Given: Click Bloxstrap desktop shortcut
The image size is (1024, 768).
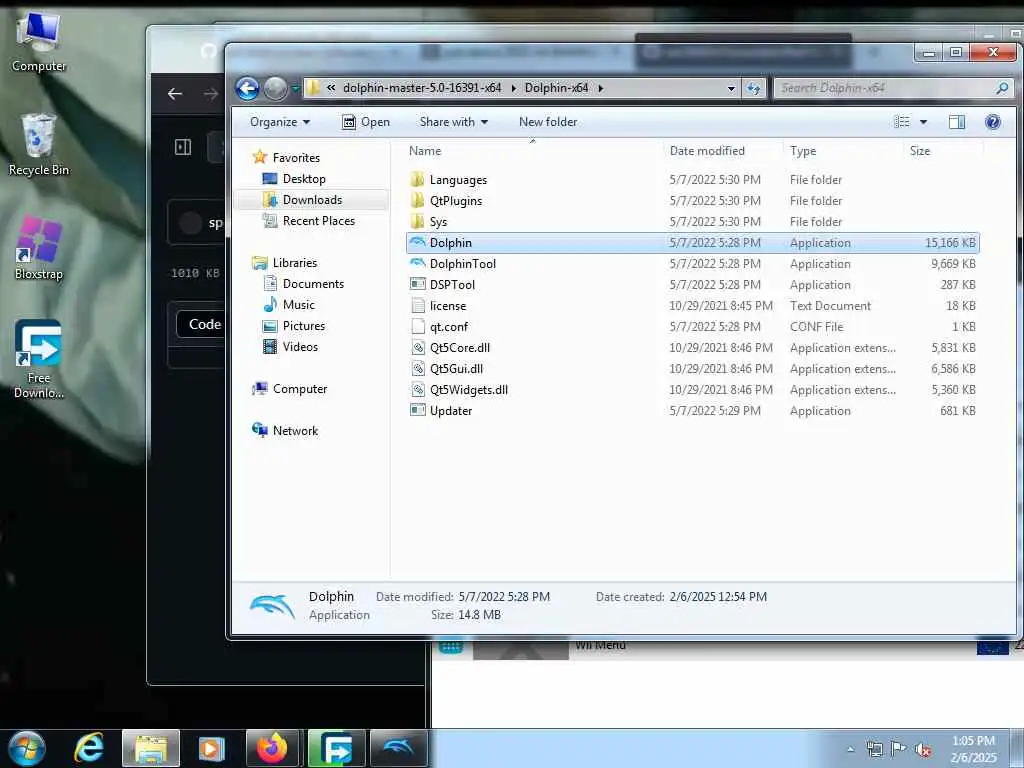Looking at the screenshot, I should click(39, 248).
